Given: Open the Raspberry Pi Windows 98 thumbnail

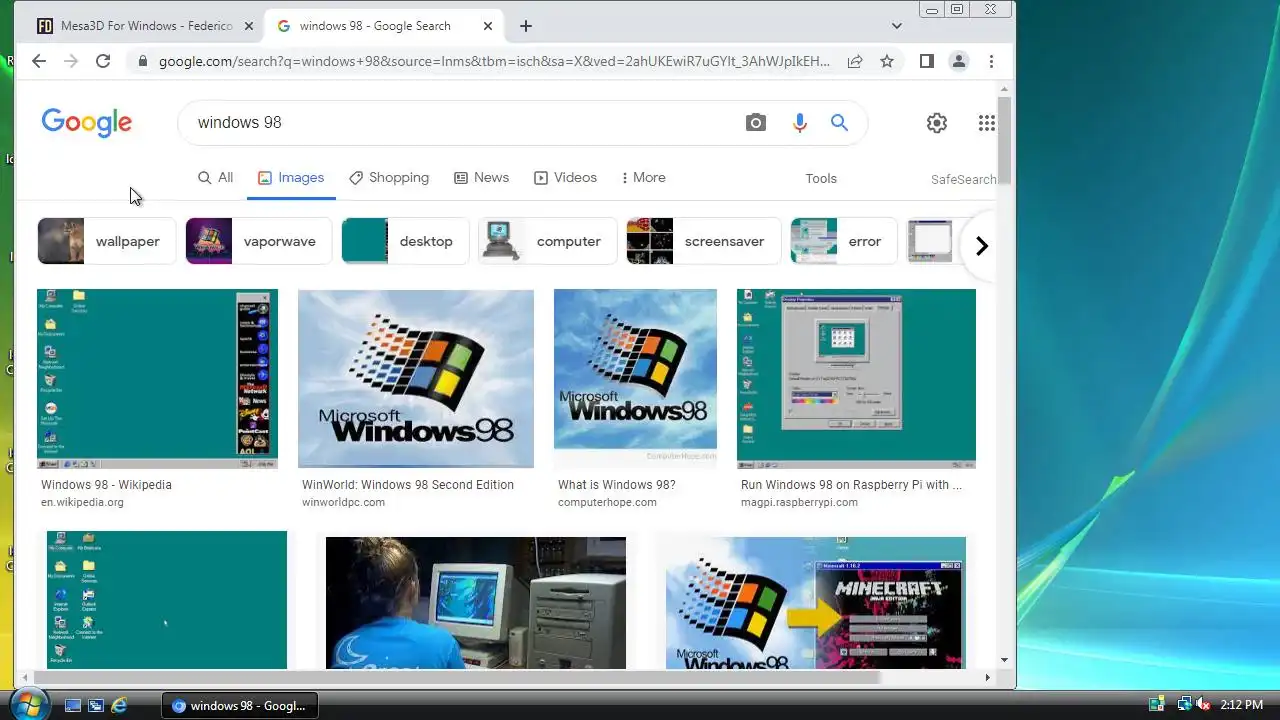Looking at the screenshot, I should point(856,379).
